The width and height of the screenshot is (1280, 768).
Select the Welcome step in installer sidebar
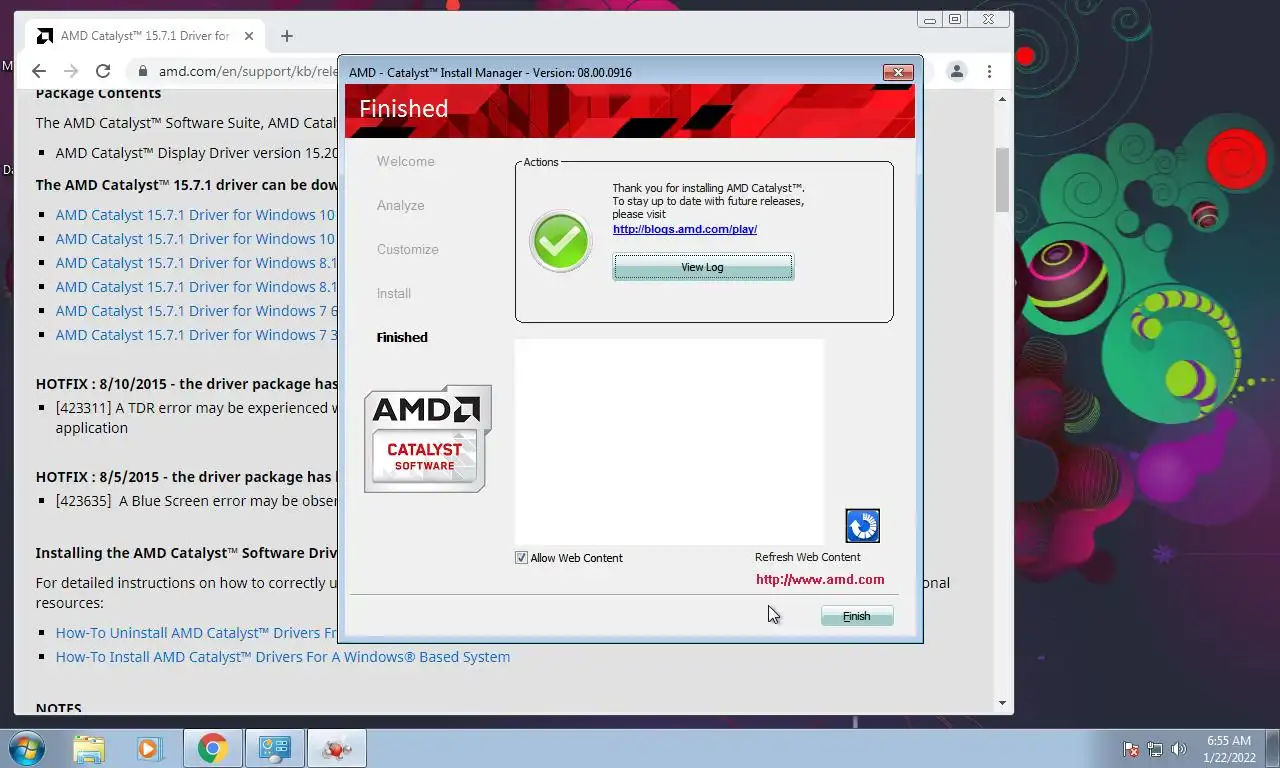coord(406,161)
